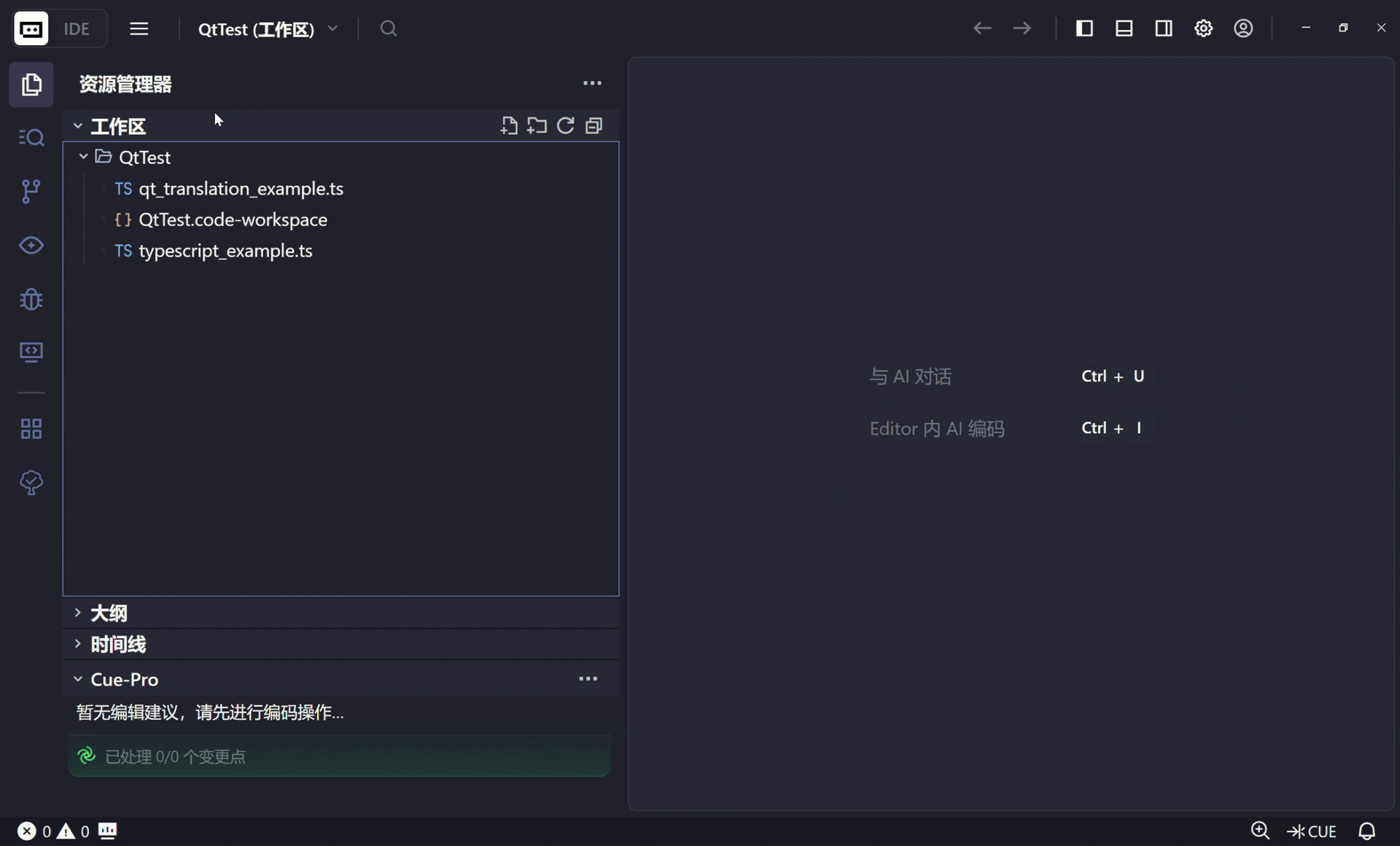Refresh the Explorer file list
The height and width of the screenshot is (846, 1400).
click(x=566, y=125)
